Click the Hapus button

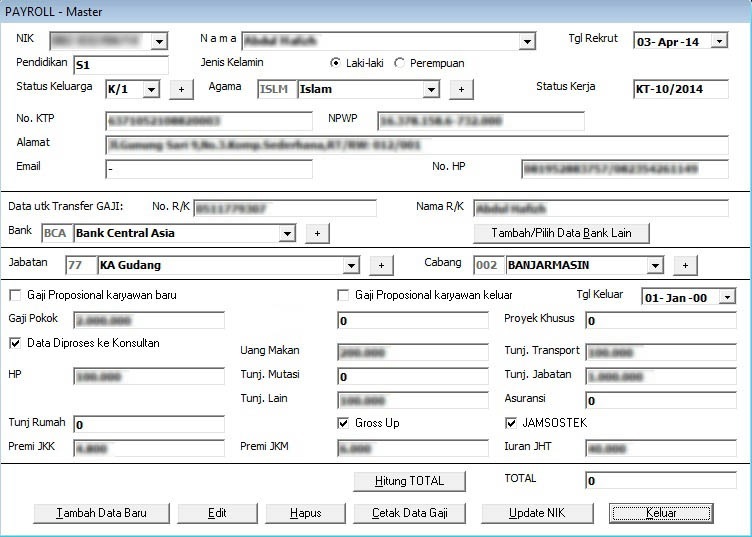(306, 513)
